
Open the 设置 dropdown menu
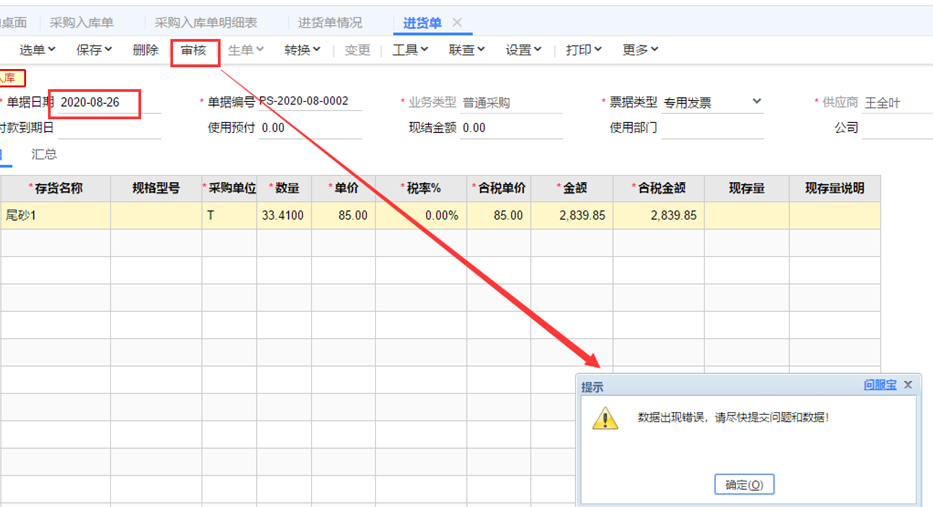[x=523, y=50]
